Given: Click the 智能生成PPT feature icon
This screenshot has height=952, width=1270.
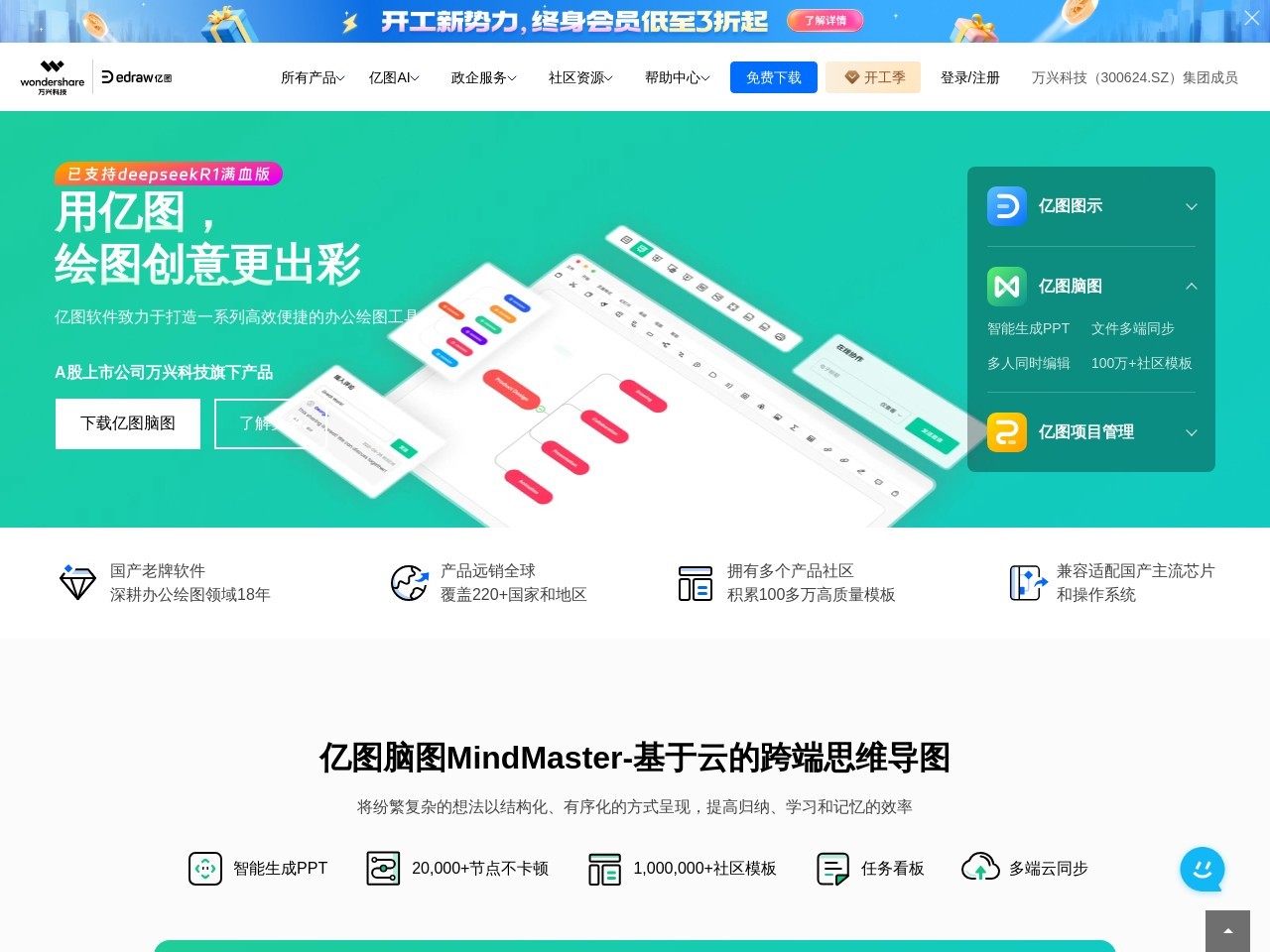Looking at the screenshot, I should [x=205, y=869].
